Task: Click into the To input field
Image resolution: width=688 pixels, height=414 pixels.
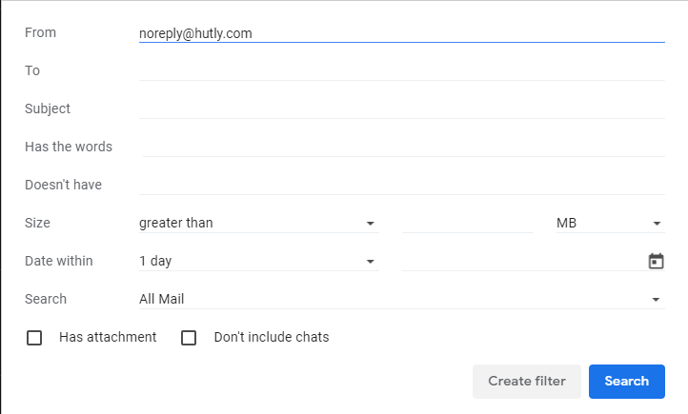Action: pyautogui.click(x=402, y=71)
